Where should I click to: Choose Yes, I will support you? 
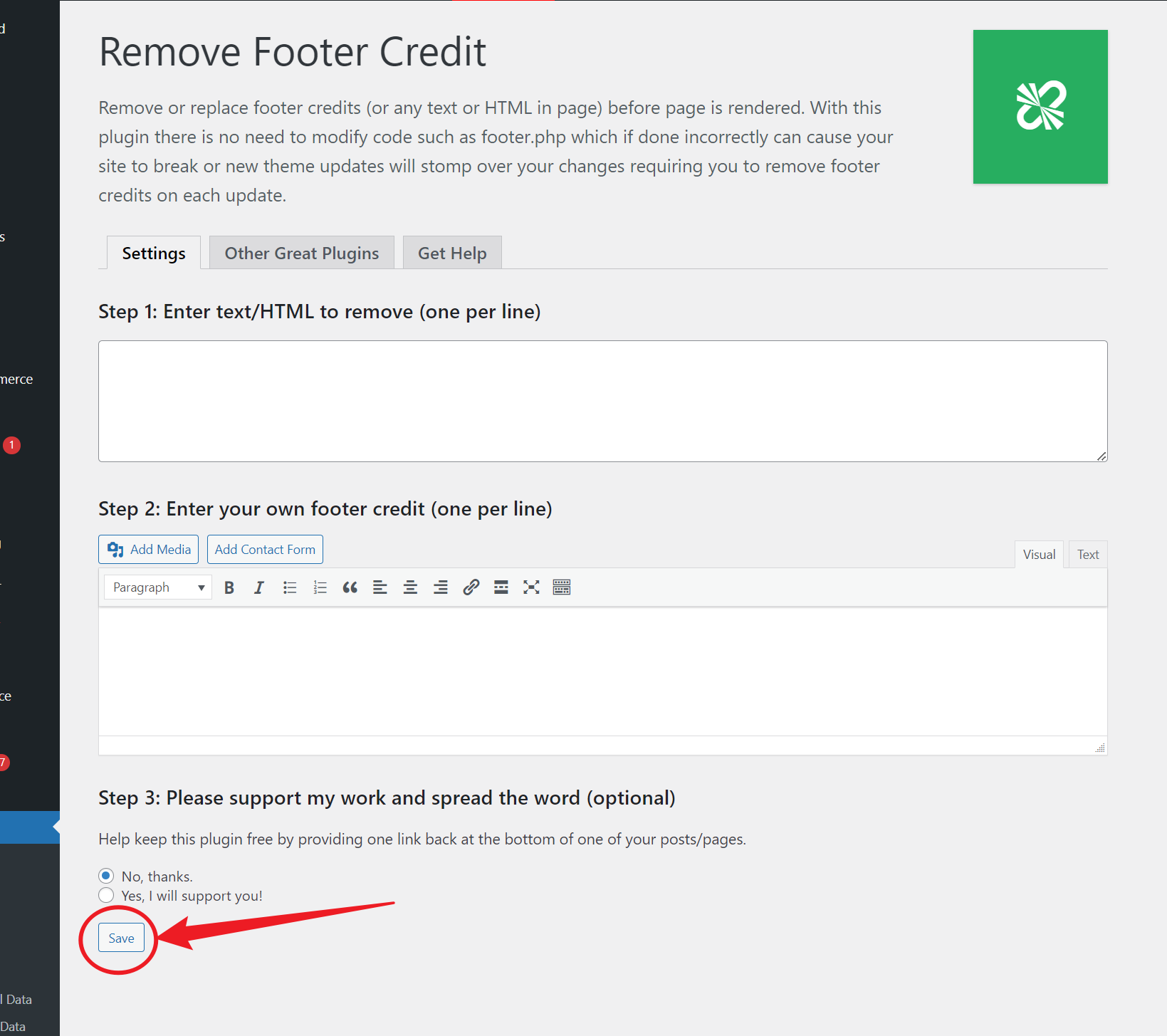[x=106, y=895]
